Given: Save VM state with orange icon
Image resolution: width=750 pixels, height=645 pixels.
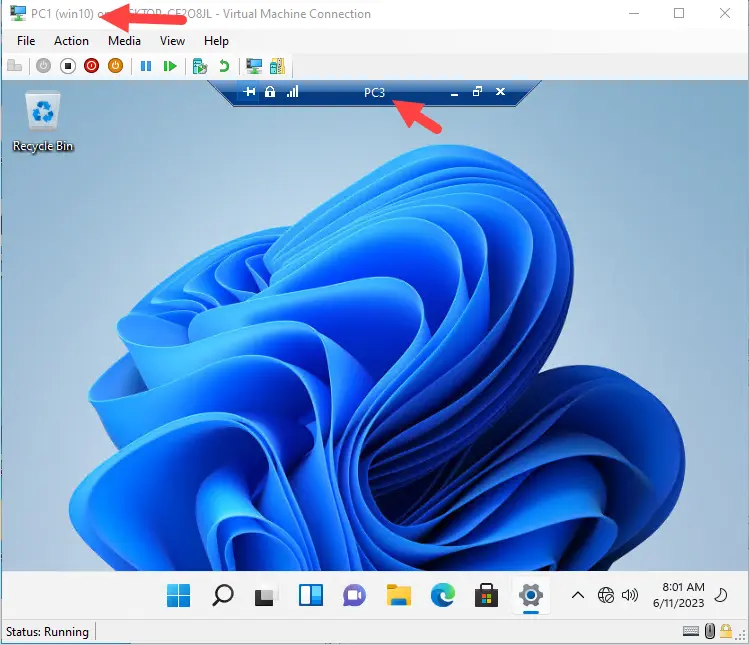Looking at the screenshot, I should coord(115,66).
